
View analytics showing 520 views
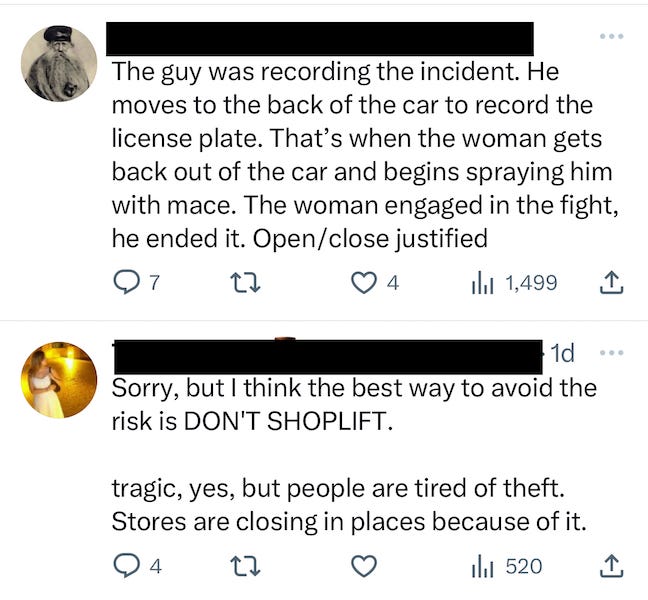(x=507, y=566)
